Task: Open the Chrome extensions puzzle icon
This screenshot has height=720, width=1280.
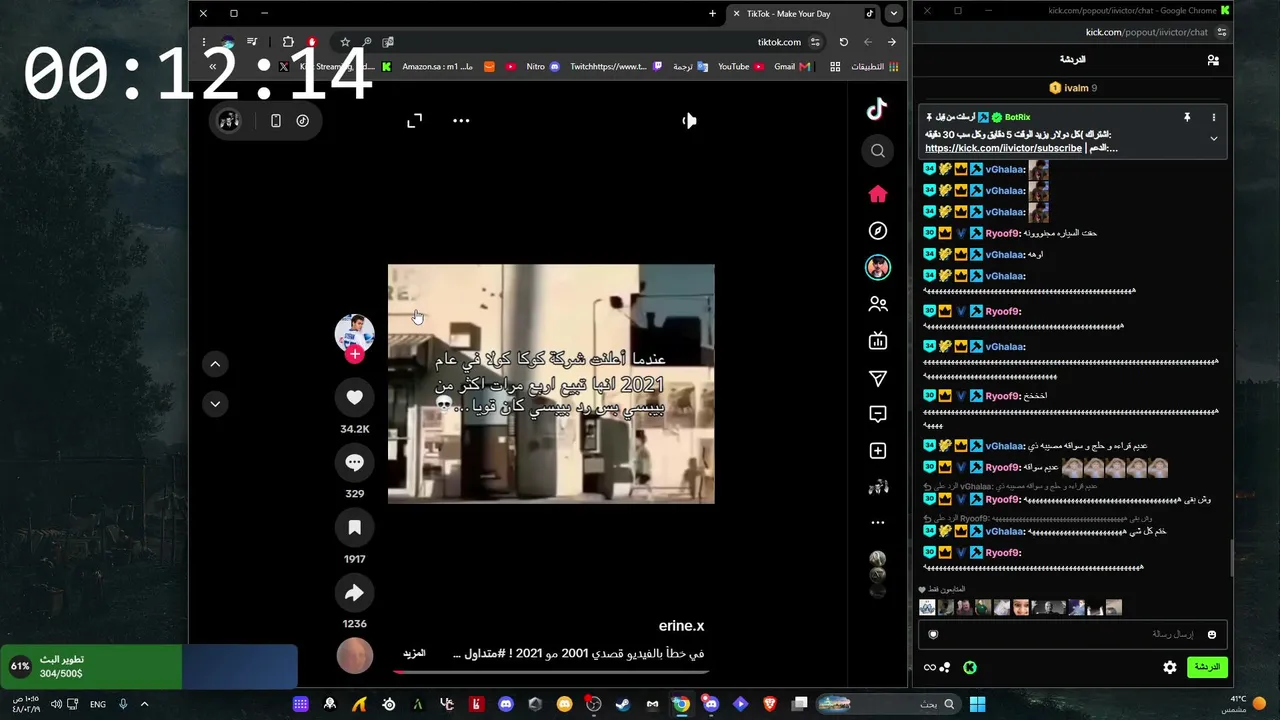Action: click(x=288, y=42)
